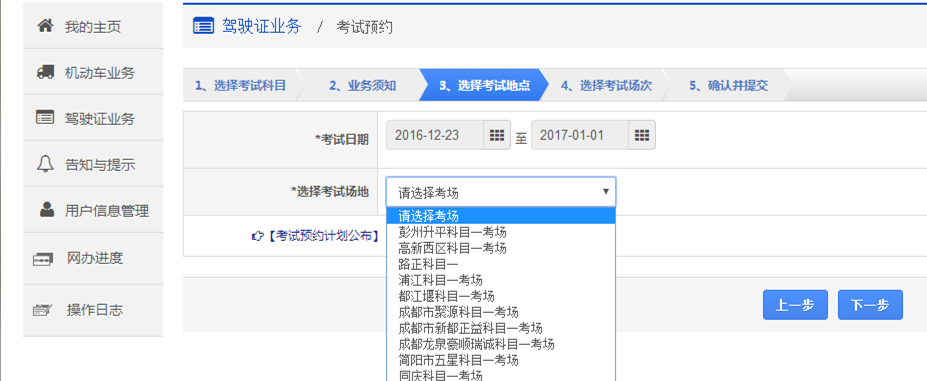
Task: Collapse the 请选择考场 dropdown box
Action: tap(501, 192)
